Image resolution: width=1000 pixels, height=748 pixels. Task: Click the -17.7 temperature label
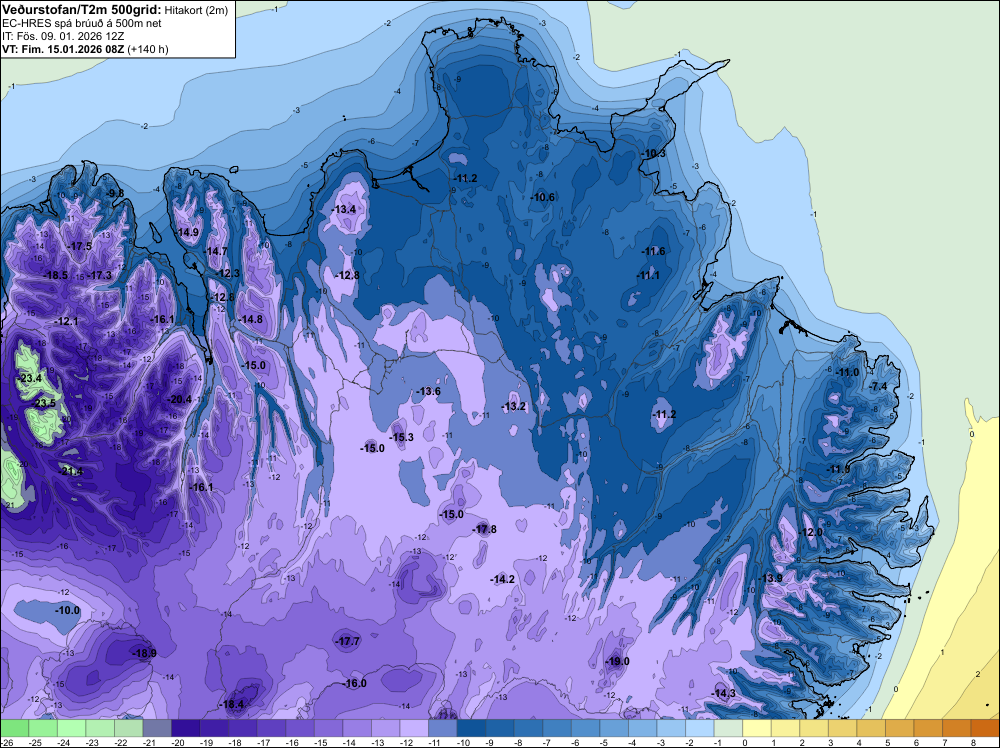pyautogui.click(x=347, y=642)
